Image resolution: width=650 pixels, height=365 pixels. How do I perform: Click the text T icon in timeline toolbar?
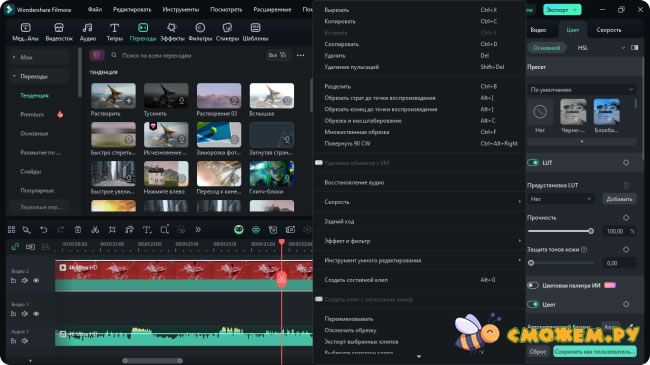[x=147, y=229]
